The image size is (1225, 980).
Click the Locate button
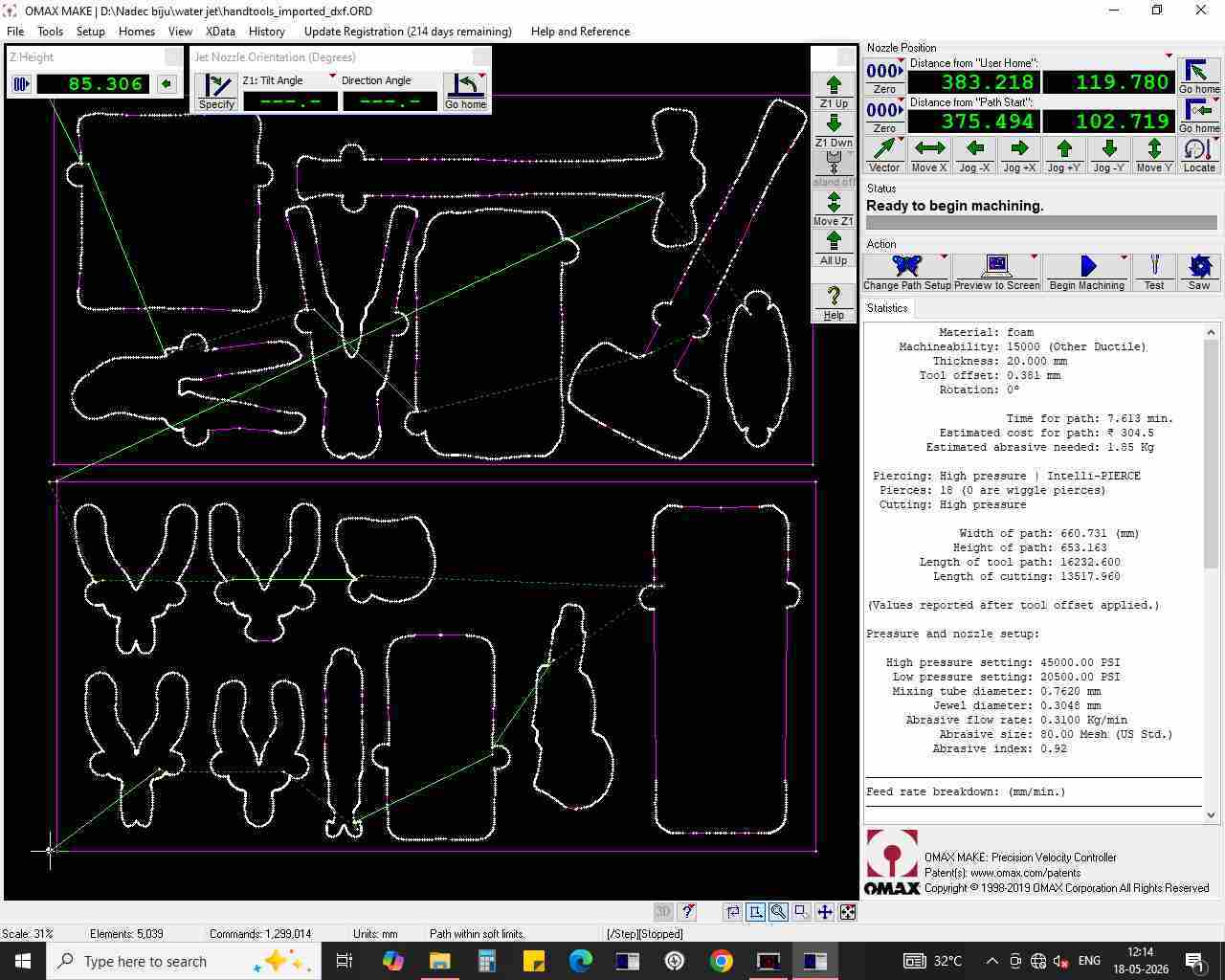pyautogui.click(x=1198, y=155)
